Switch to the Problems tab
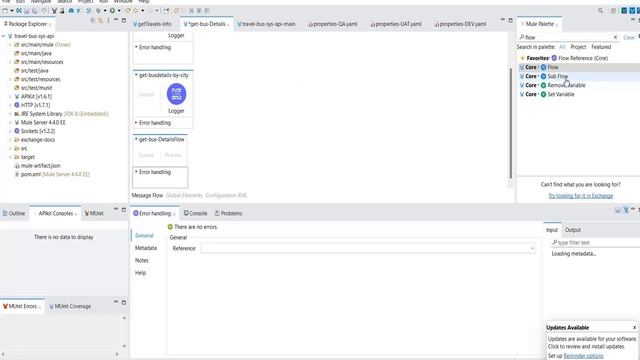 [x=229, y=213]
